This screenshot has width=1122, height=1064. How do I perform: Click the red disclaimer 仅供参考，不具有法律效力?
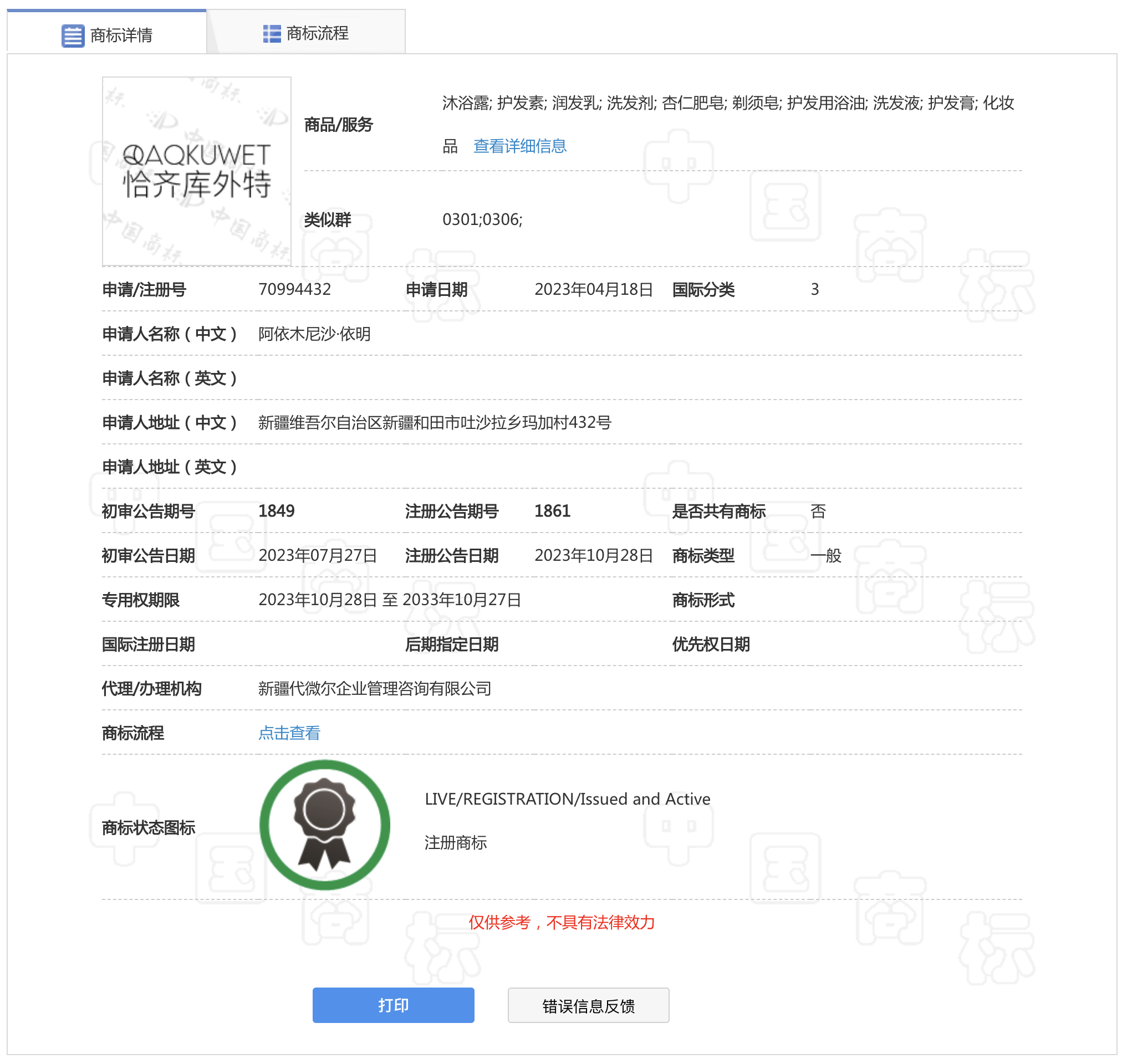[562, 922]
